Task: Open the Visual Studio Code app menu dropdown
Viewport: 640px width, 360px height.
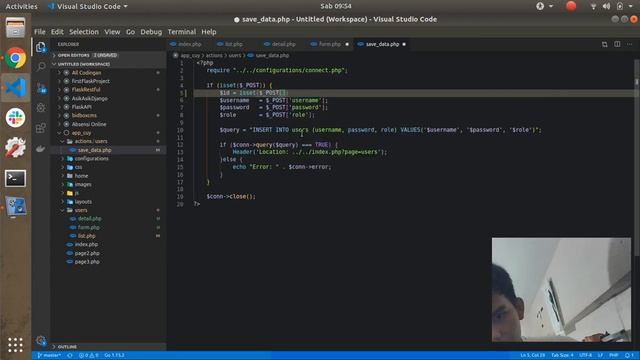Action: point(88,6)
